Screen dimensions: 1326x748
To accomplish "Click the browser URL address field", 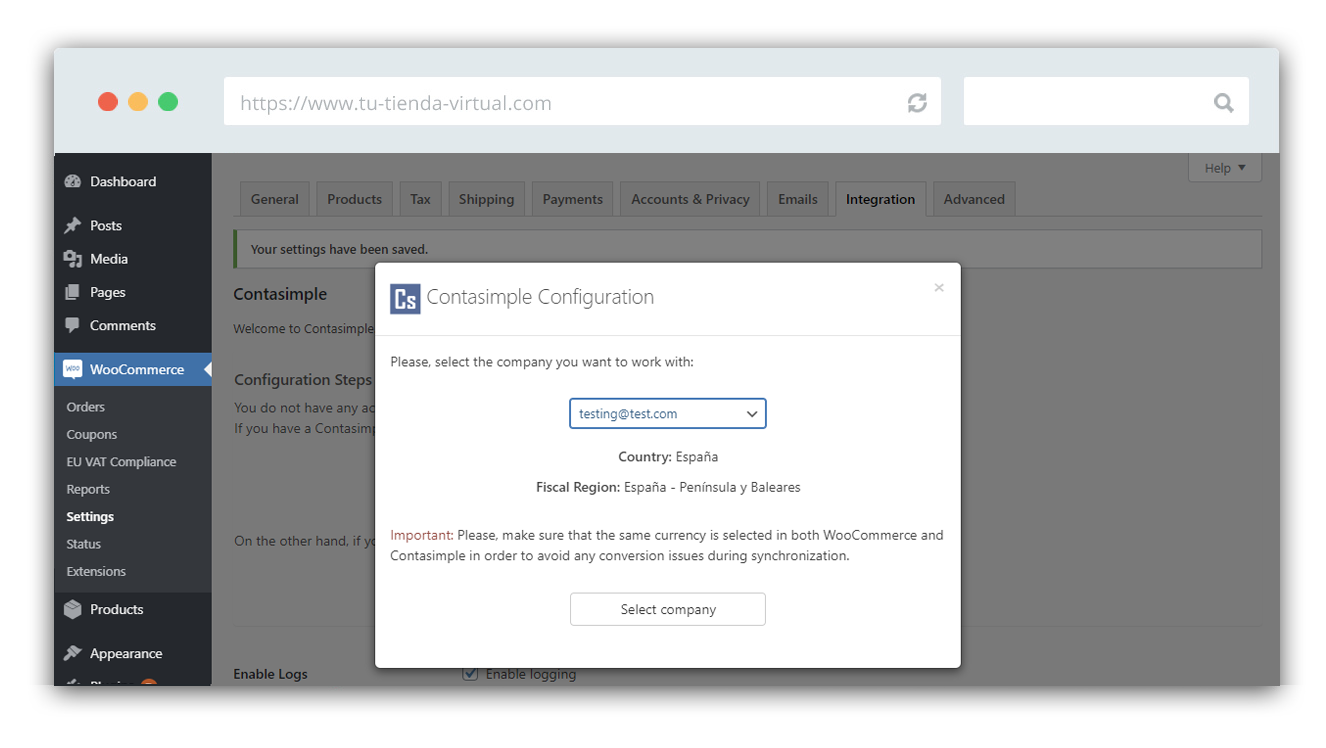I will pyautogui.click(x=582, y=101).
